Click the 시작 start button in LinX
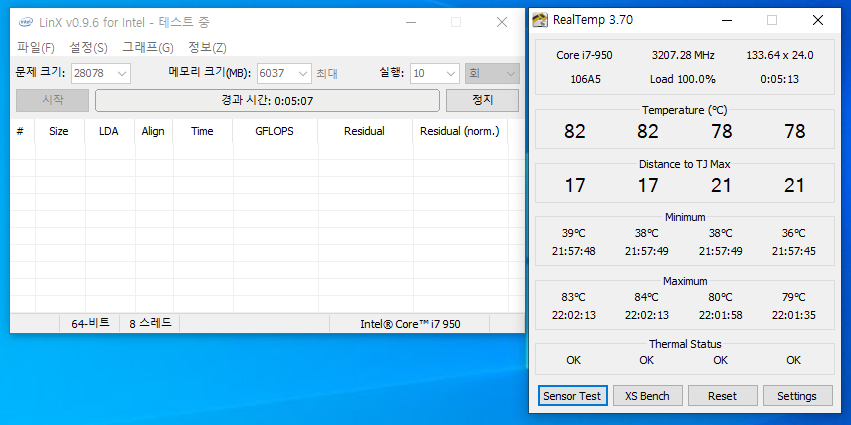851x425 pixels. [x=53, y=100]
